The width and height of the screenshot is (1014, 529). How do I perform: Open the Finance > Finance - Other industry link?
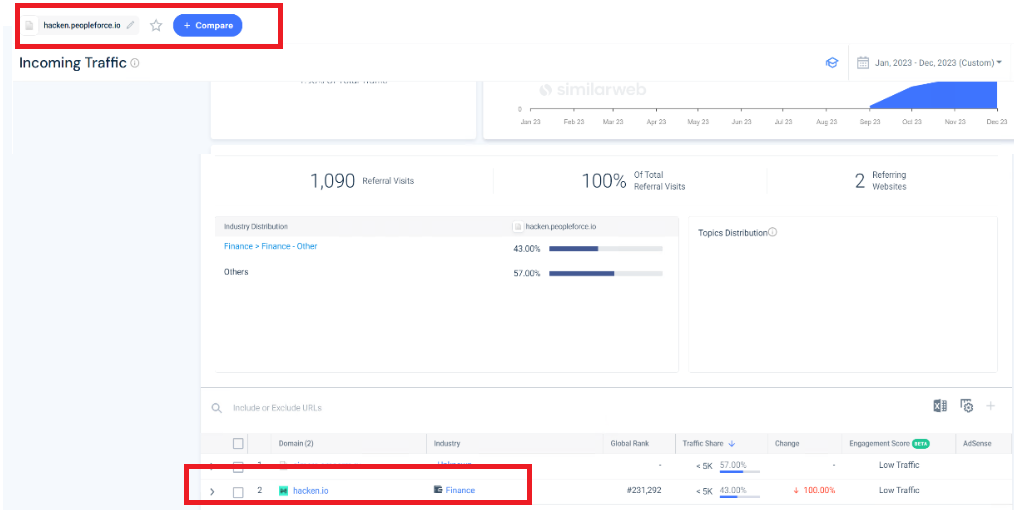270,246
